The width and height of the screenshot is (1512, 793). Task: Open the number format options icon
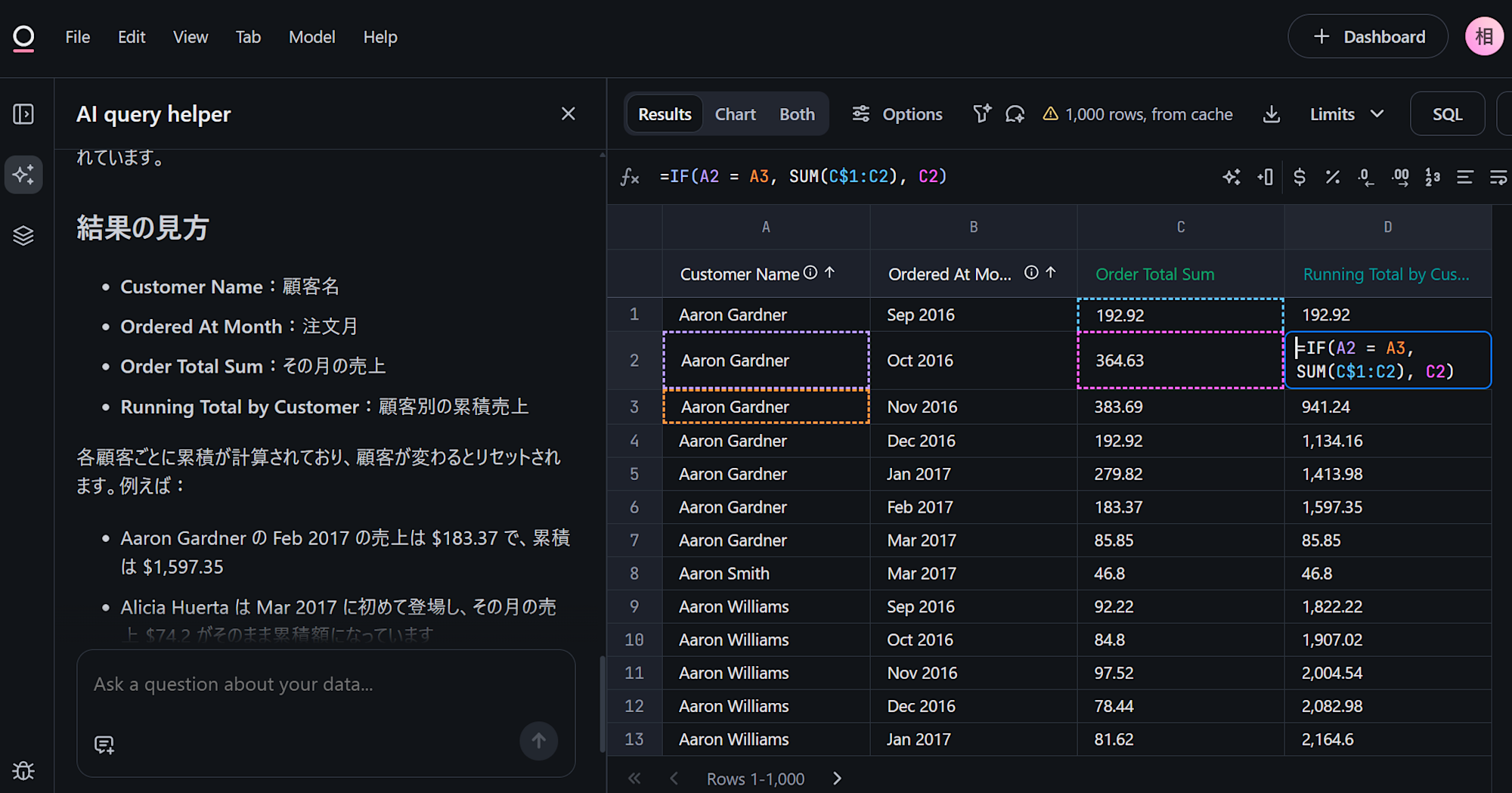1432,177
